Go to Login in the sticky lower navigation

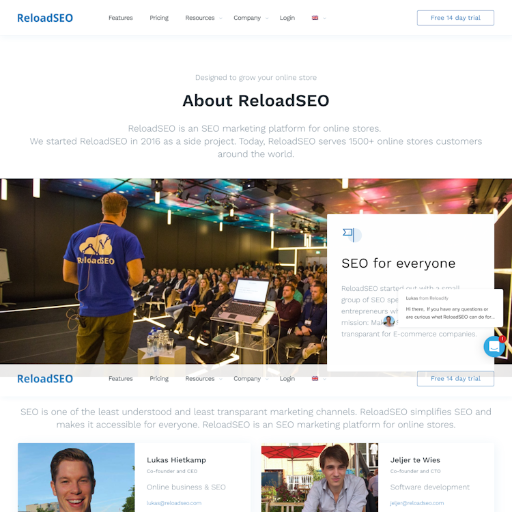coord(287,379)
